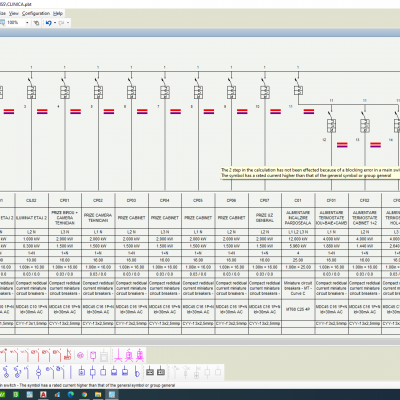The height and width of the screenshot is (400, 400).
Task: Click the yellow blocking error tooltip message
Action: [310, 173]
